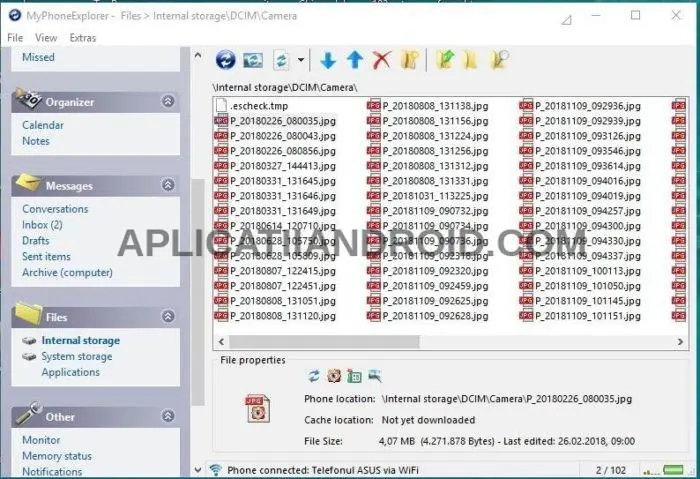This screenshot has width=700, height=479.
Task: Open Calendar in Organizer
Action: 43,125
